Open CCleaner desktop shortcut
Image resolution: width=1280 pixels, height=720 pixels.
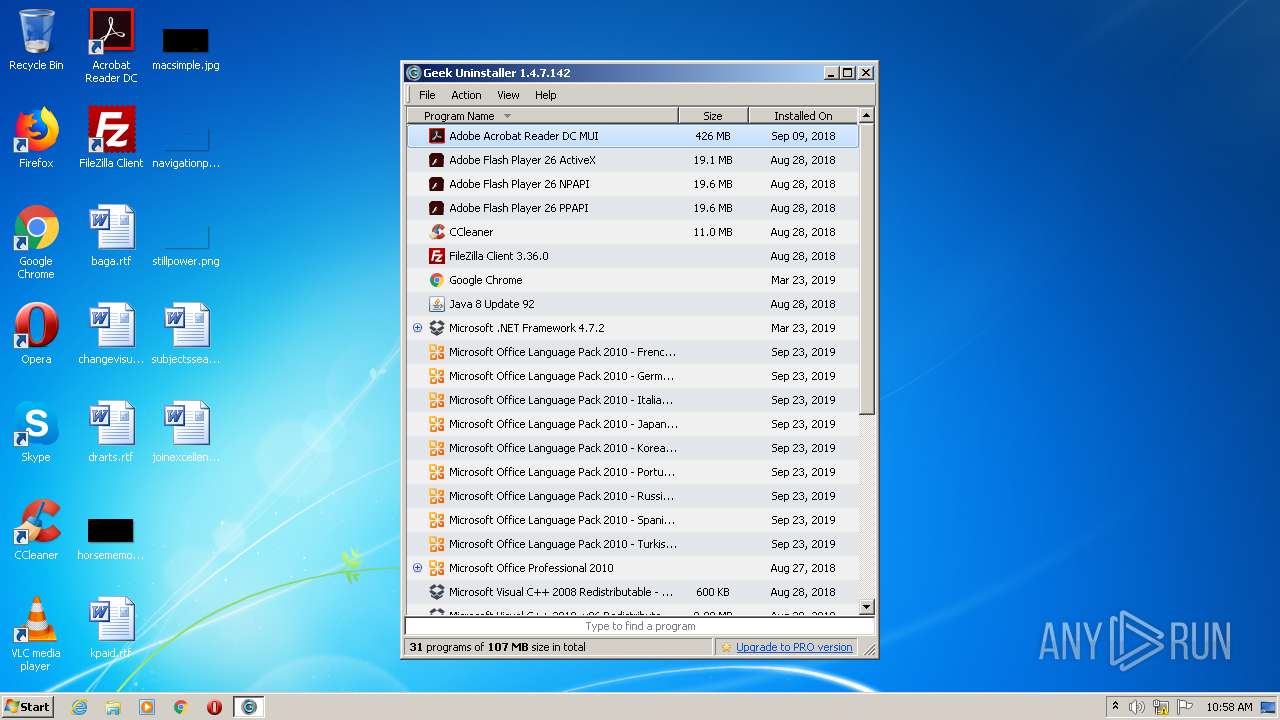click(x=36, y=530)
